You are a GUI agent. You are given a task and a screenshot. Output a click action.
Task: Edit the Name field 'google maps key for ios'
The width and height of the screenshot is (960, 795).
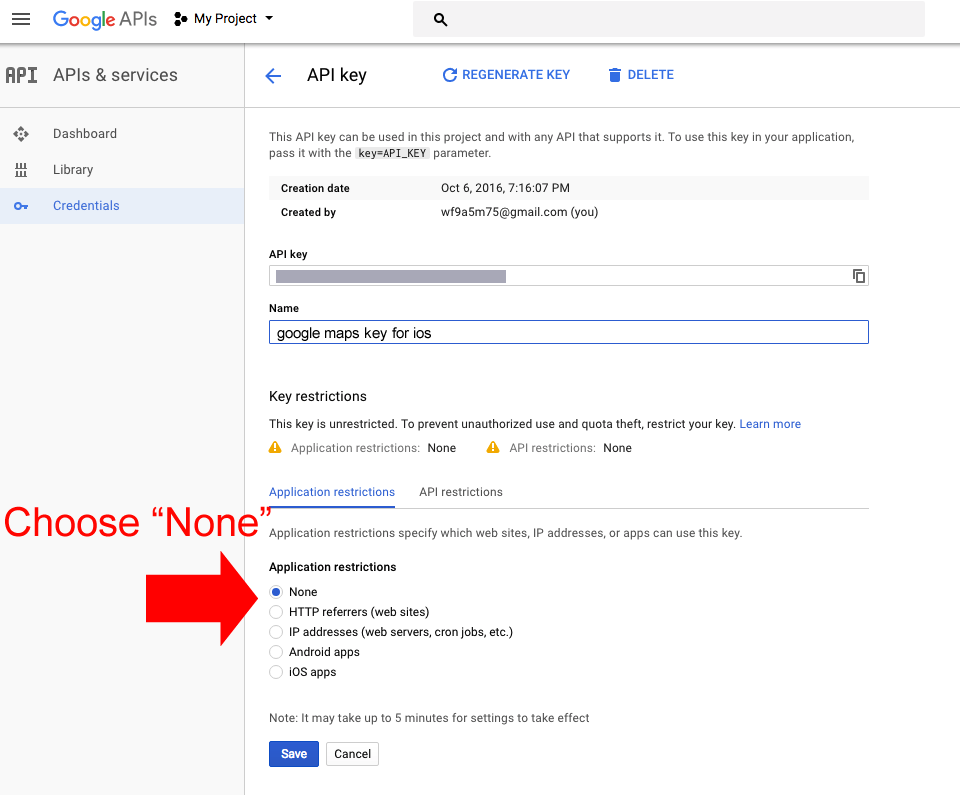coord(569,333)
